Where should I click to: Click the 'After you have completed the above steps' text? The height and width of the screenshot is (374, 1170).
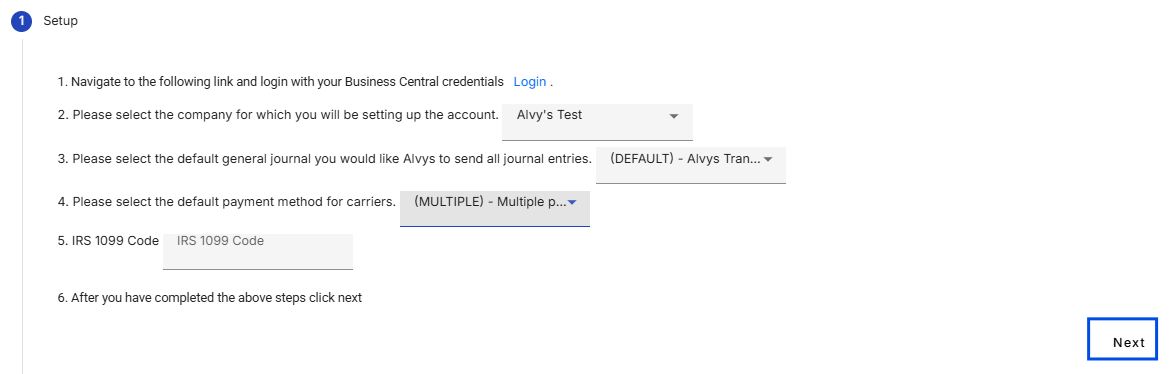click(x=210, y=298)
